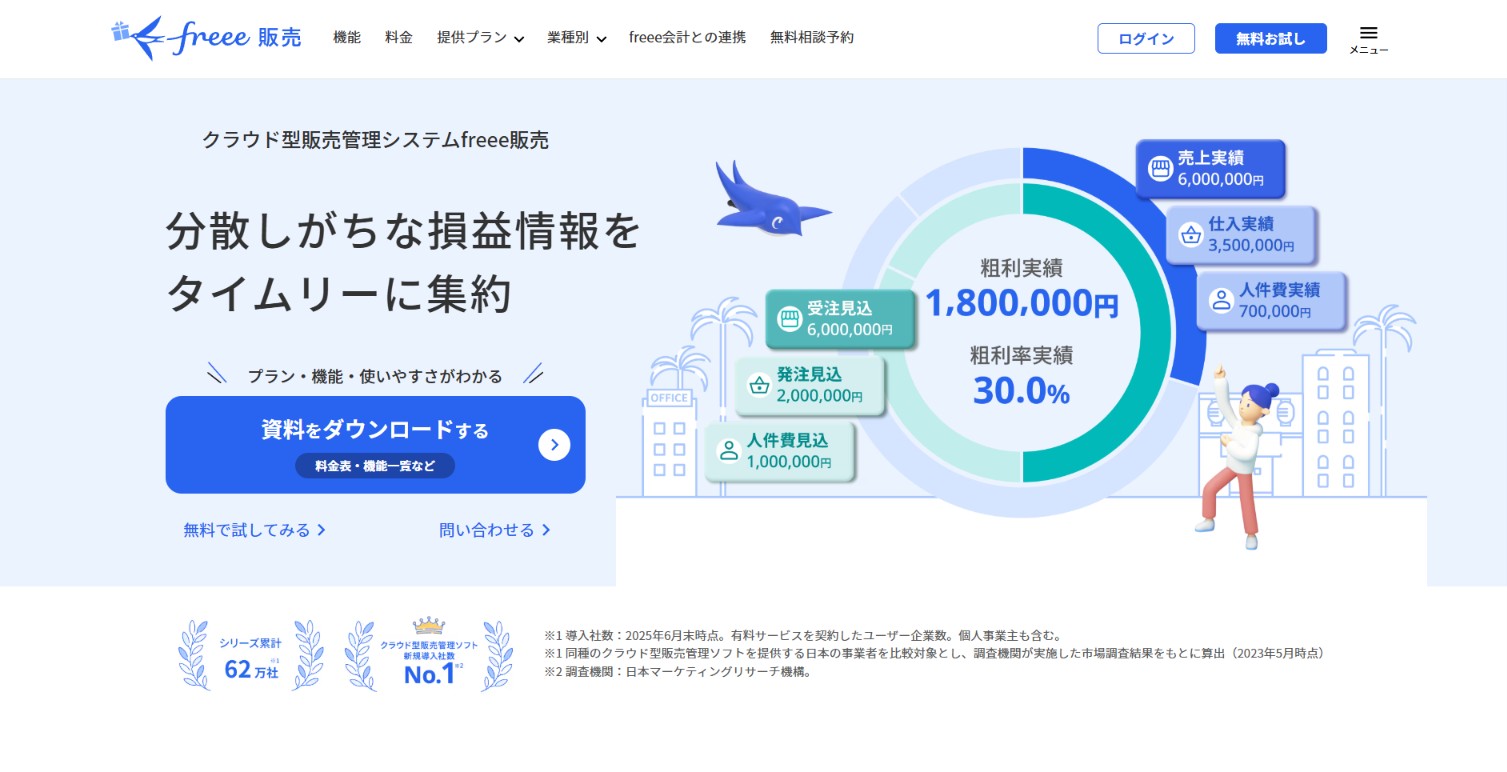Click the 料金表・機能一覧など pill label

point(375,465)
